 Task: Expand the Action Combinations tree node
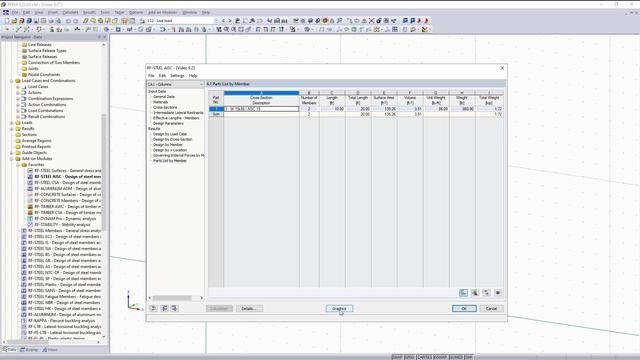tap(18, 105)
